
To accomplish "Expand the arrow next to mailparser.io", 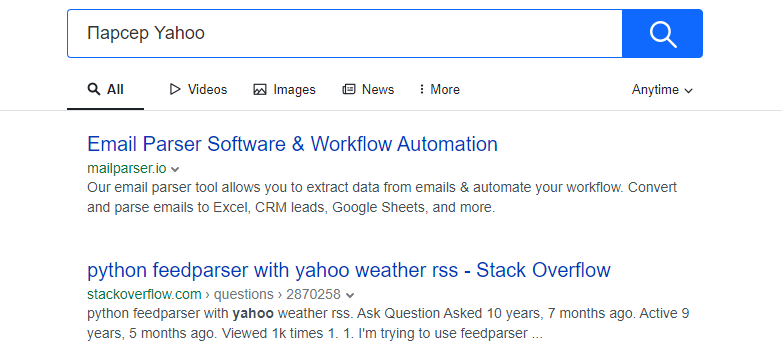I will [x=175, y=169].
